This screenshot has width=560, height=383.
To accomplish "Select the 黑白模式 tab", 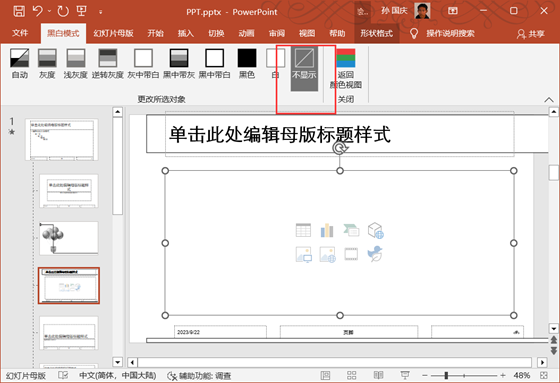I will [63, 34].
